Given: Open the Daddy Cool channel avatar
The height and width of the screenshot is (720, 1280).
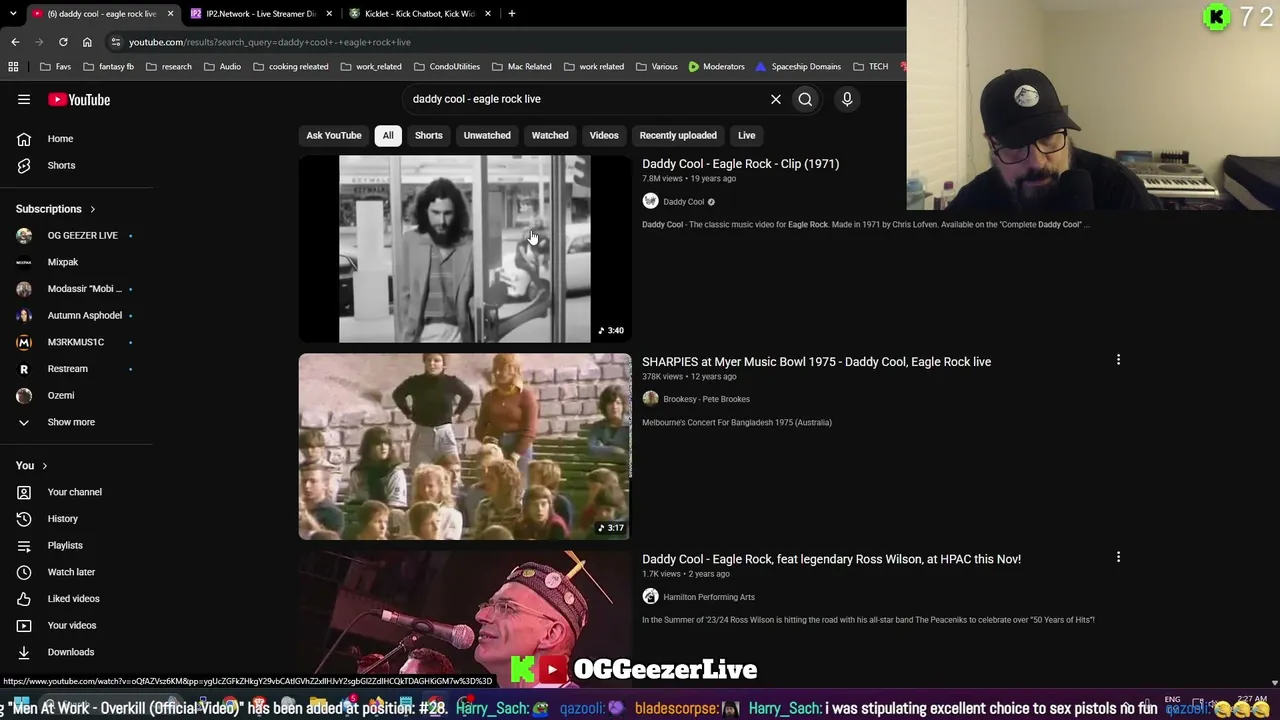Looking at the screenshot, I should click(x=650, y=201).
